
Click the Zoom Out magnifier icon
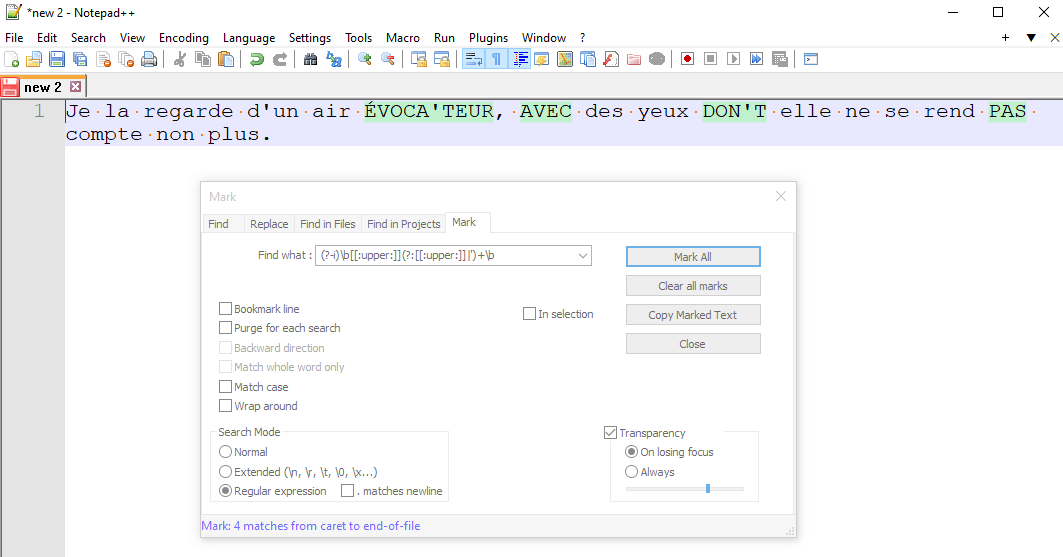[388, 60]
